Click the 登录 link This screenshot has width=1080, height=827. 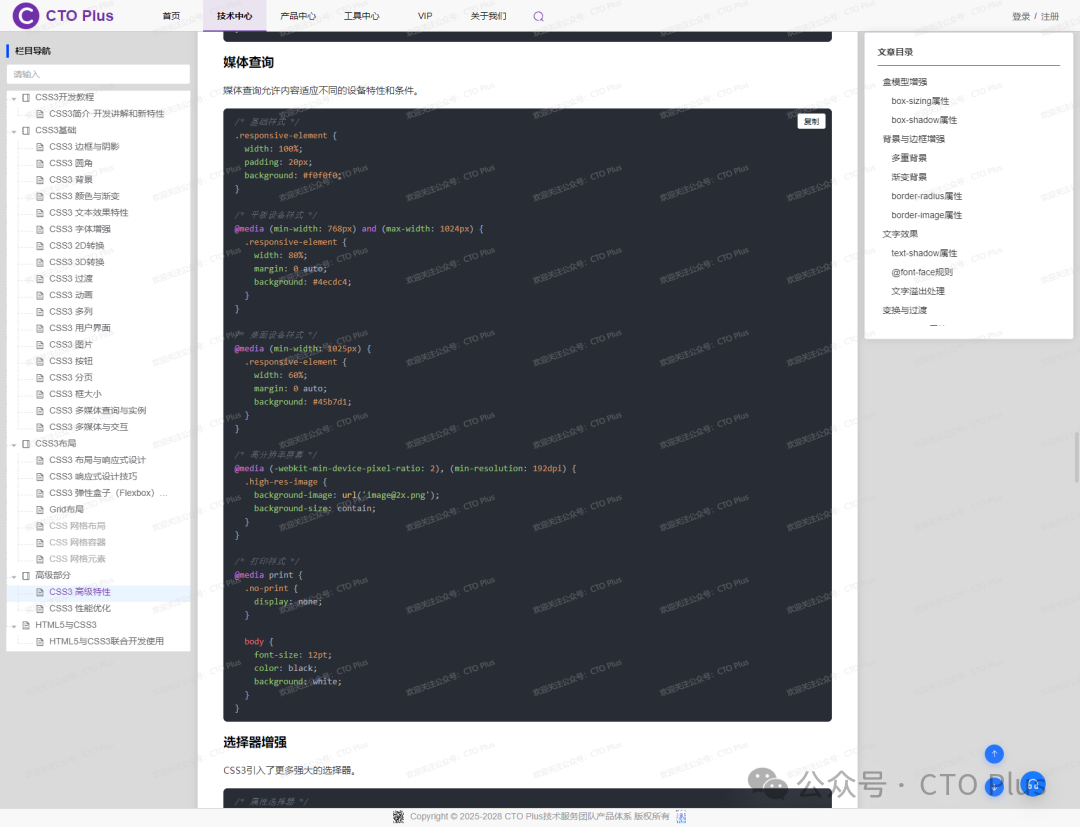[x=1021, y=17]
